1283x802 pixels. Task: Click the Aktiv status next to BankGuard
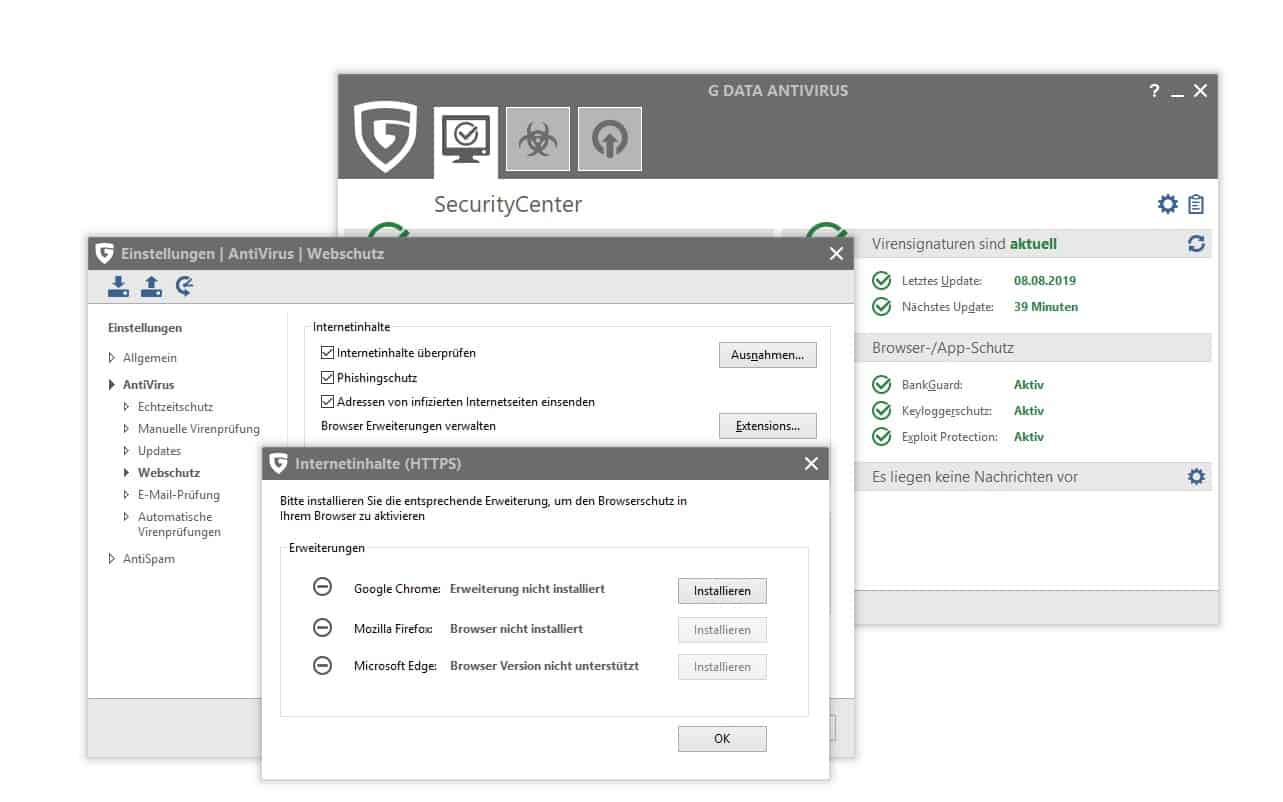point(1029,385)
